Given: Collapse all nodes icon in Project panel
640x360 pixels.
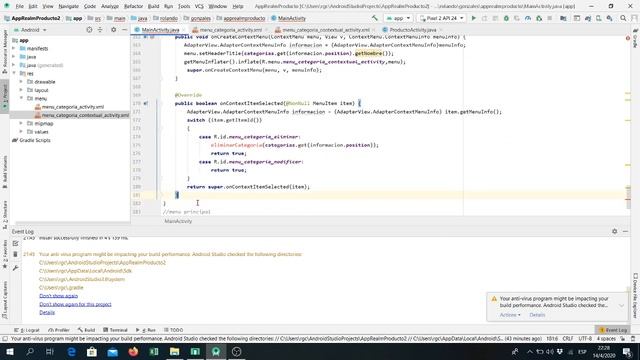Looking at the screenshot, I should [100, 30].
